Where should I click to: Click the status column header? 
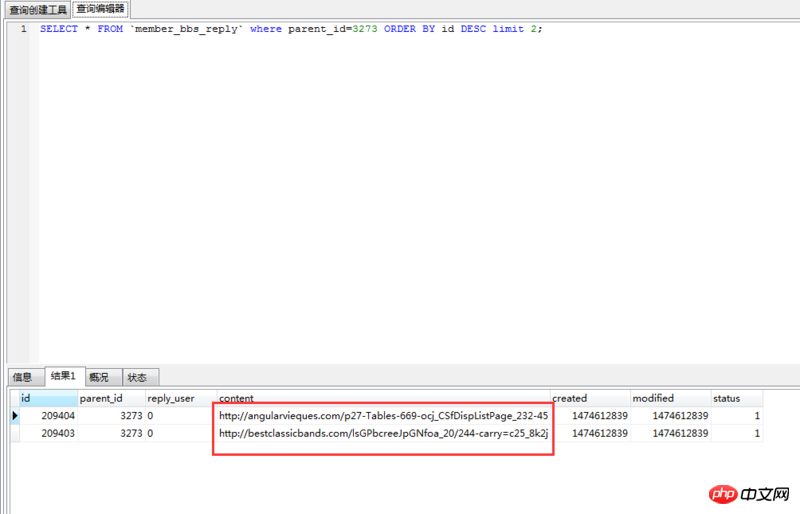point(736,398)
